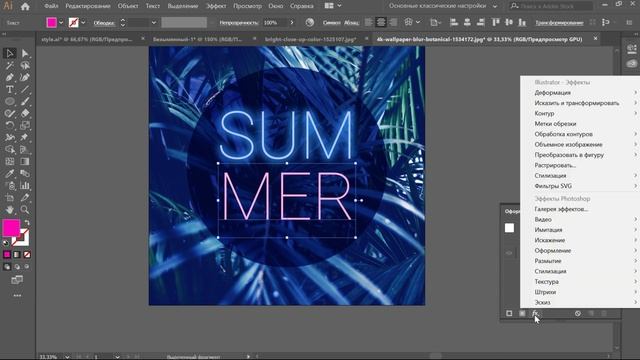Viewport: 640px width, 360px height.
Task: Select the Lasso tool
Action: click(x=25, y=65)
